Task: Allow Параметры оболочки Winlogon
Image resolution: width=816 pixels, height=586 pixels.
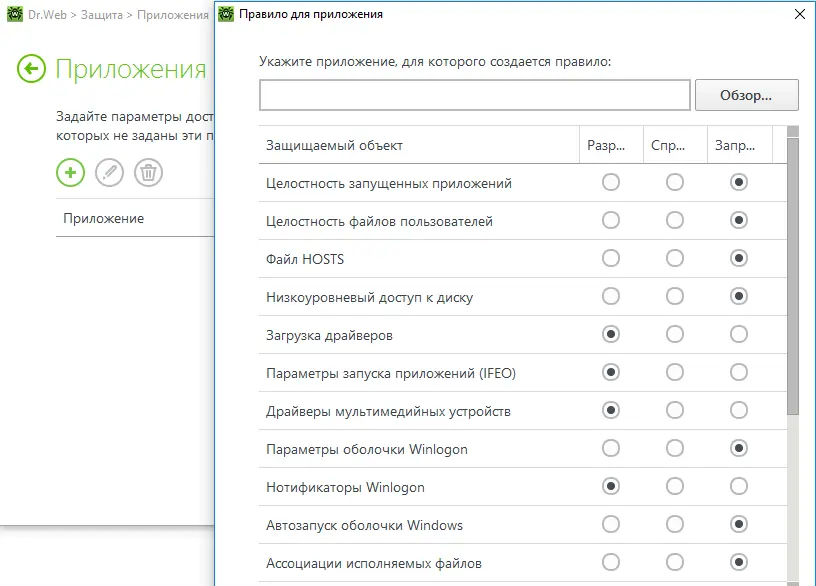Action: pyautogui.click(x=611, y=448)
